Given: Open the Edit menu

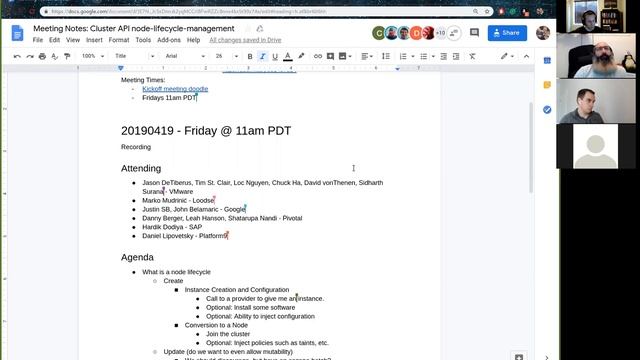Looking at the screenshot, I should (x=54, y=40).
